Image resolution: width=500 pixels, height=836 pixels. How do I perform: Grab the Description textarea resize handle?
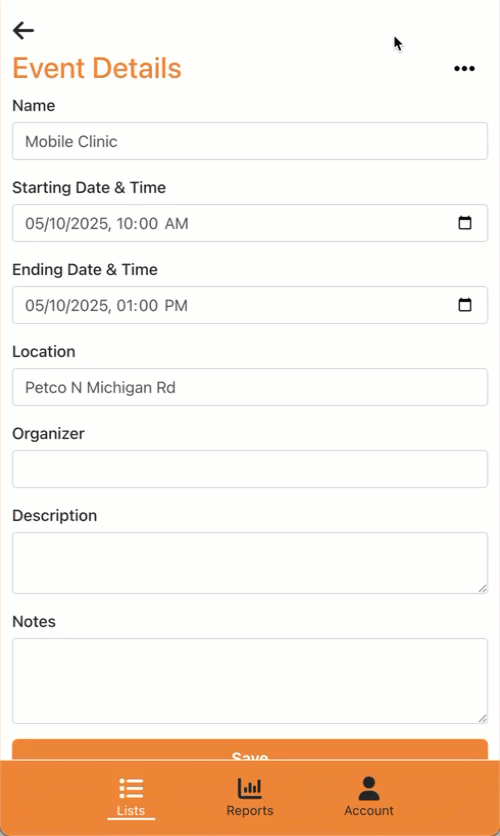click(482, 589)
